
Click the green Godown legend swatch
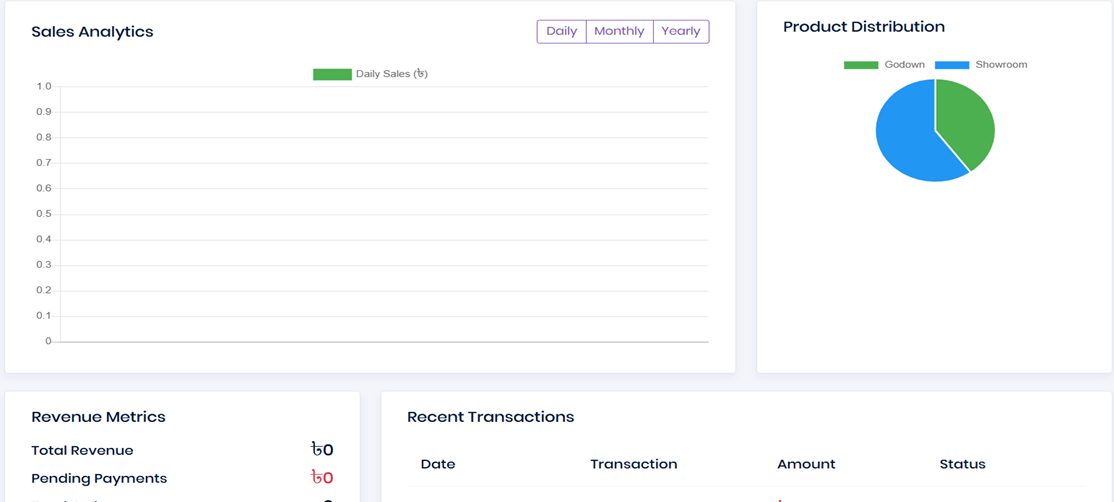click(x=860, y=65)
